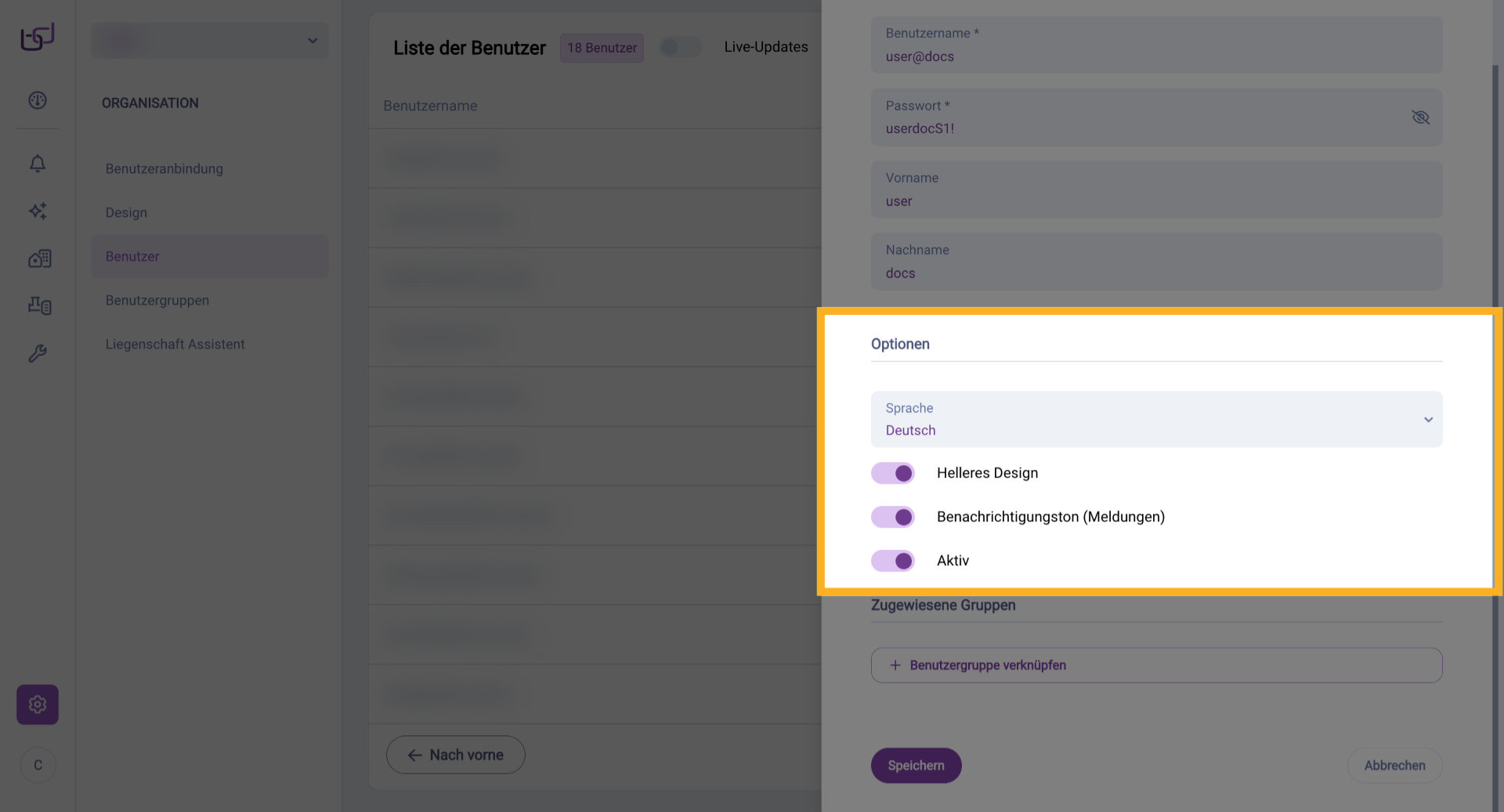Screen dimensions: 1504x812
Task: Open the user avatar C icon
Action: pos(38,765)
